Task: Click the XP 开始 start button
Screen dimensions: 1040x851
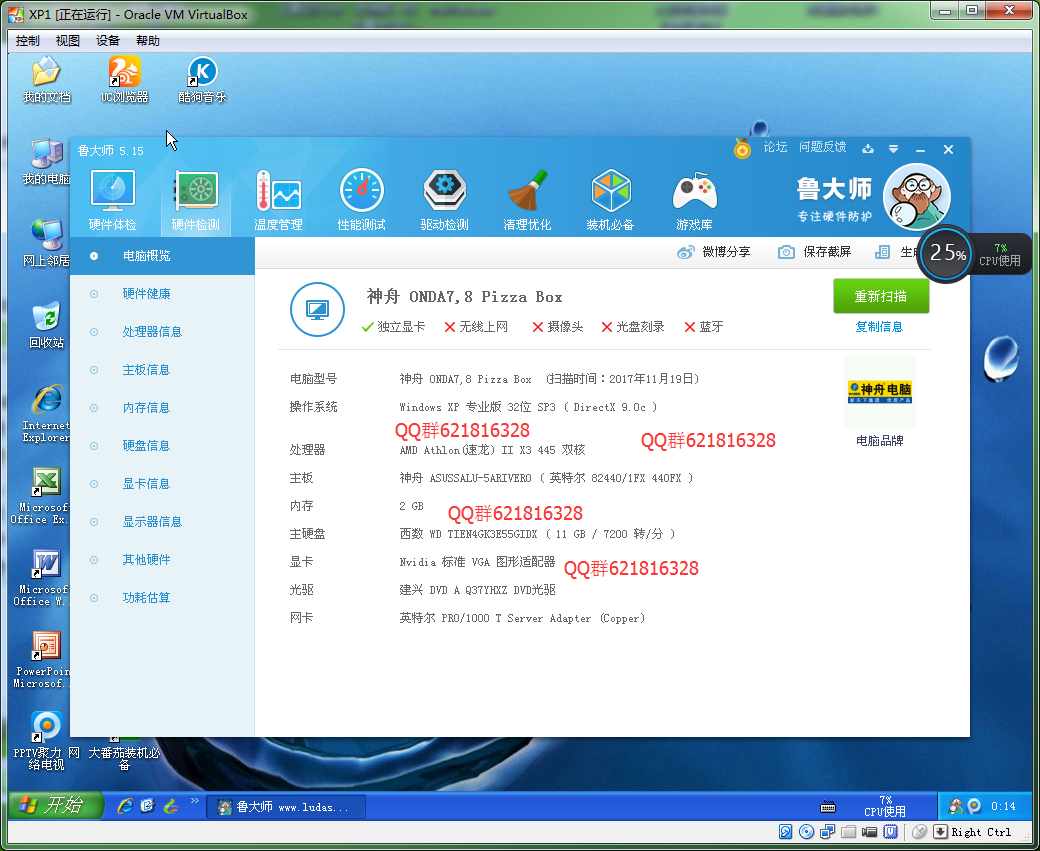Action: 56,806
